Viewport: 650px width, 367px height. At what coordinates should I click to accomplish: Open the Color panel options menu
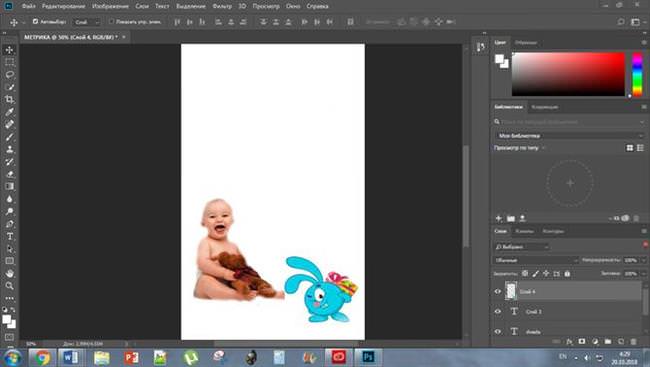click(x=644, y=42)
